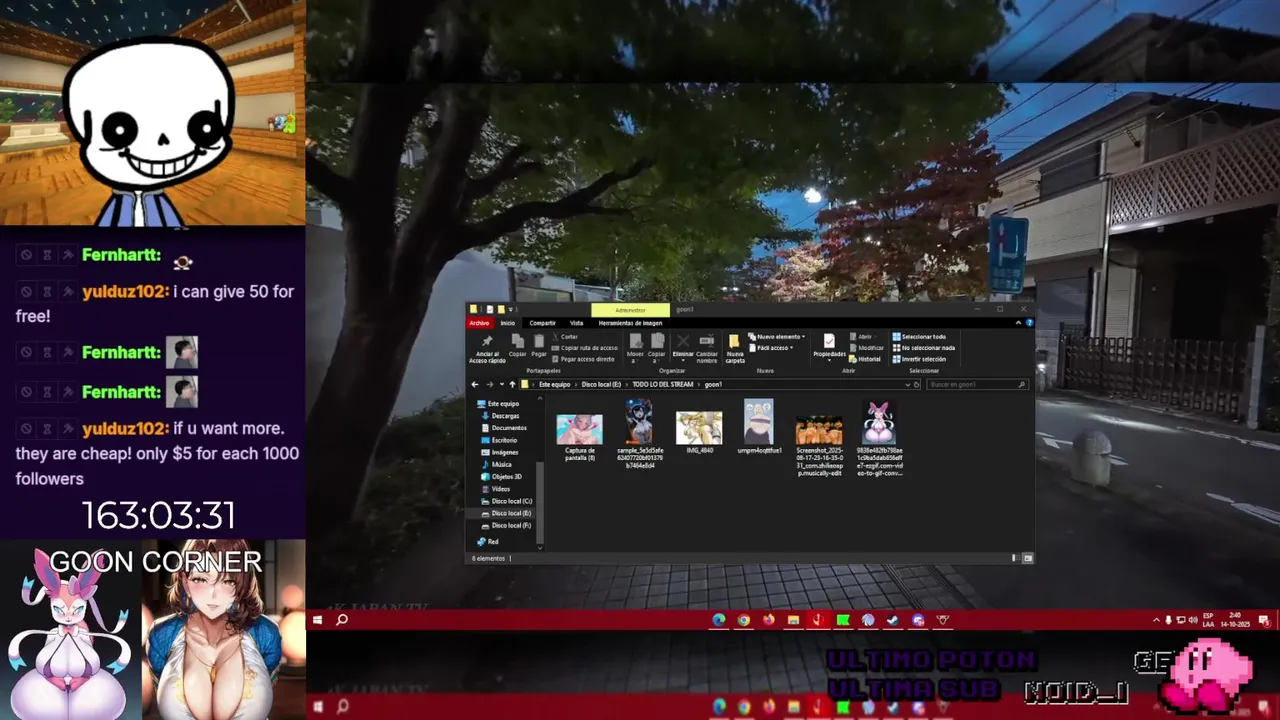Go up one folder level arrow
Screen dimensions: 1280x720
[512, 385]
